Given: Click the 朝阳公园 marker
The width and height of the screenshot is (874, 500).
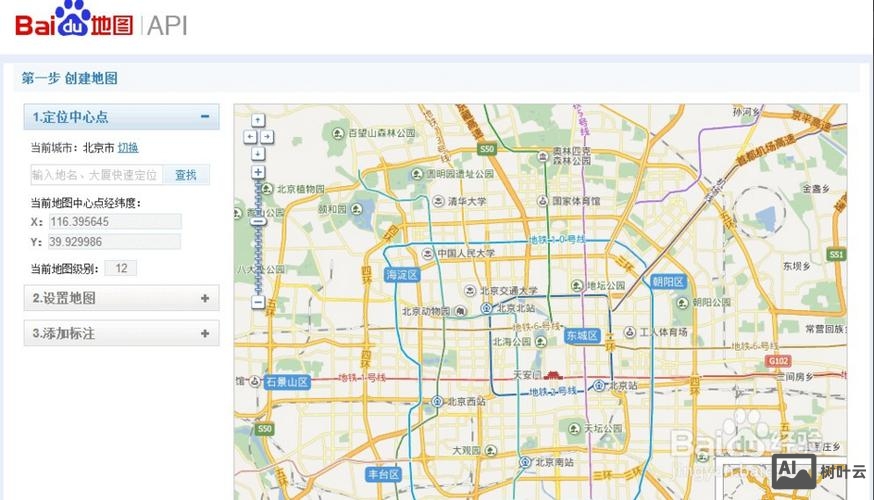Looking at the screenshot, I should pyautogui.click(x=683, y=303).
